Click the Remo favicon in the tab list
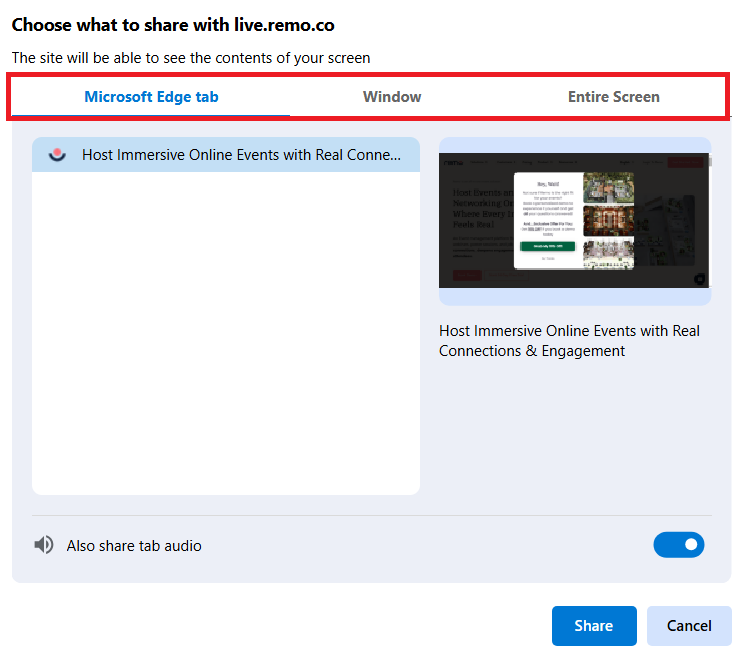 tap(57, 155)
